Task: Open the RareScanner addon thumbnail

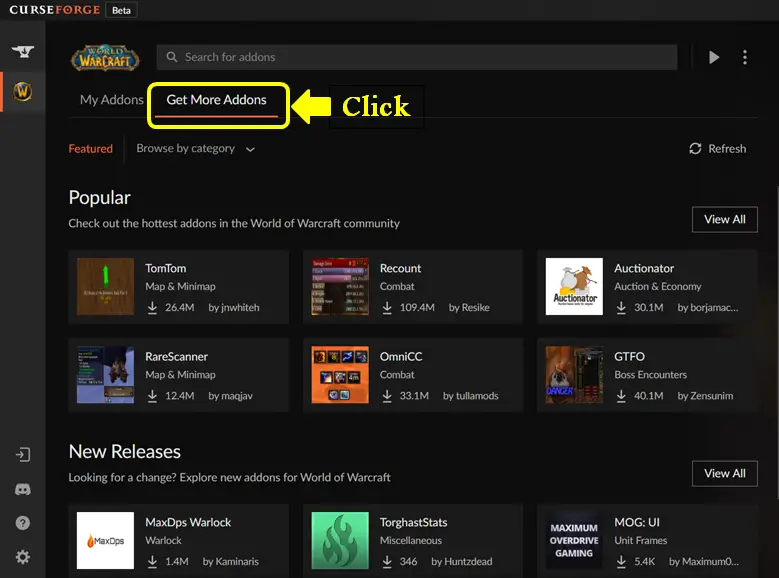Action: (105, 375)
